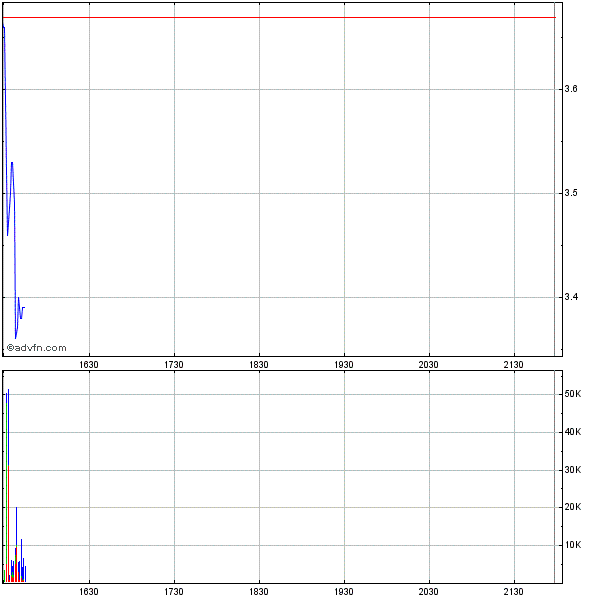600x600 pixels.
Task: Click the 1730 time label under price chart
Action: 174,365
